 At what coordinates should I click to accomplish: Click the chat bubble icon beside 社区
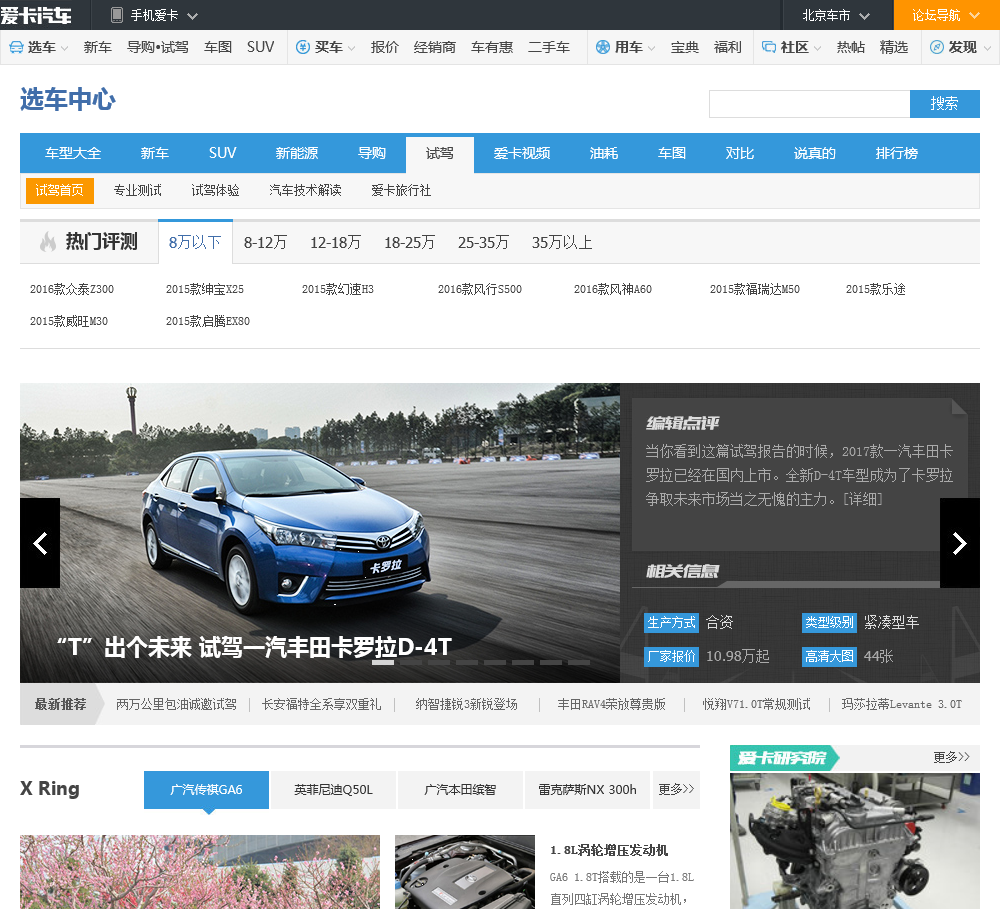tap(769, 47)
